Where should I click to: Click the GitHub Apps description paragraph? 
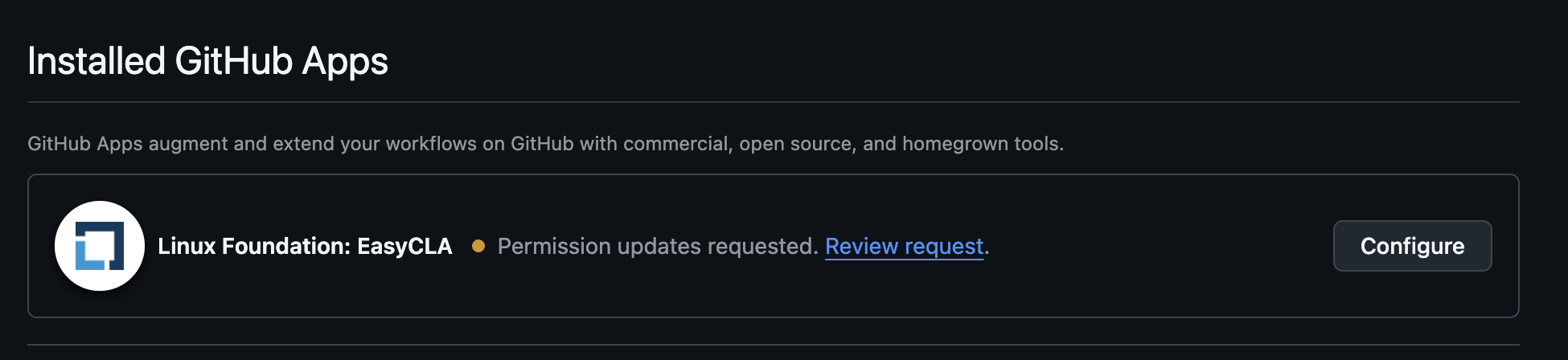[x=545, y=144]
